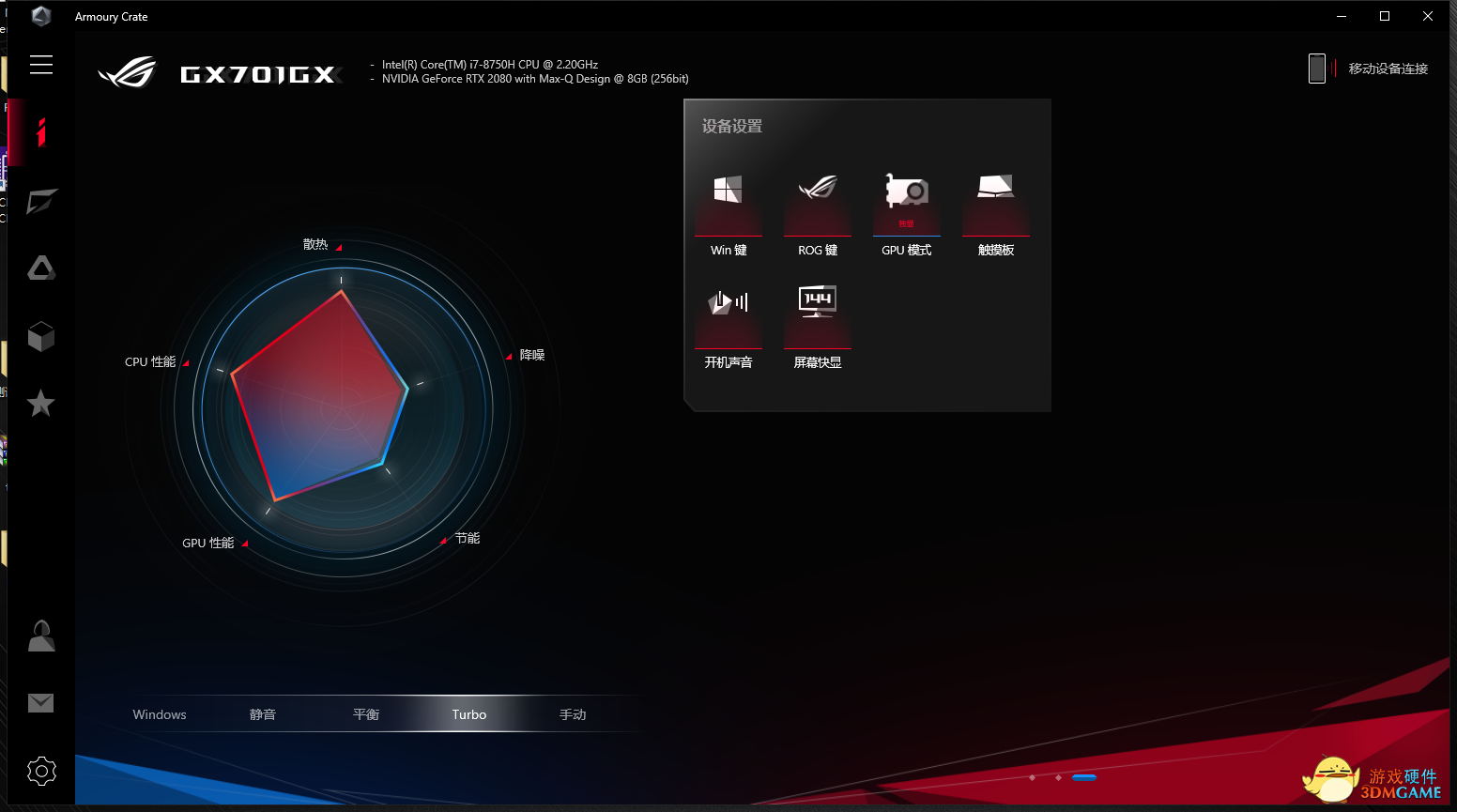Open the cube sidebar icon

pyautogui.click(x=41, y=337)
